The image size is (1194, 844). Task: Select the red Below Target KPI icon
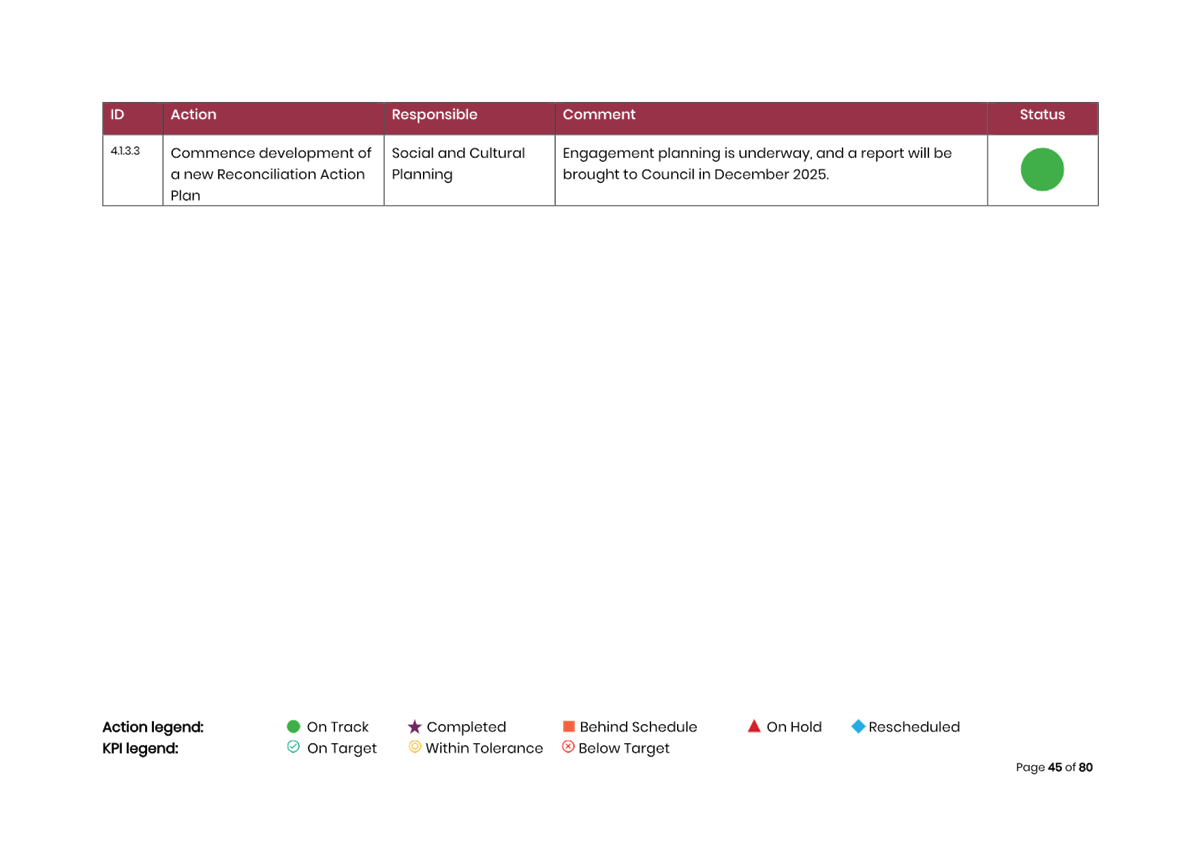pos(568,747)
